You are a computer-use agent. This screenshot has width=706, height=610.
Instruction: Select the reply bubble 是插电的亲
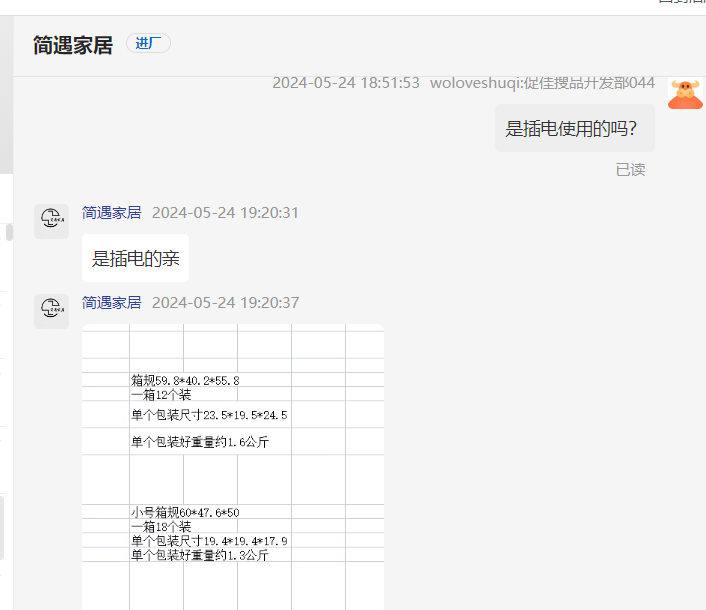(x=135, y=258)
